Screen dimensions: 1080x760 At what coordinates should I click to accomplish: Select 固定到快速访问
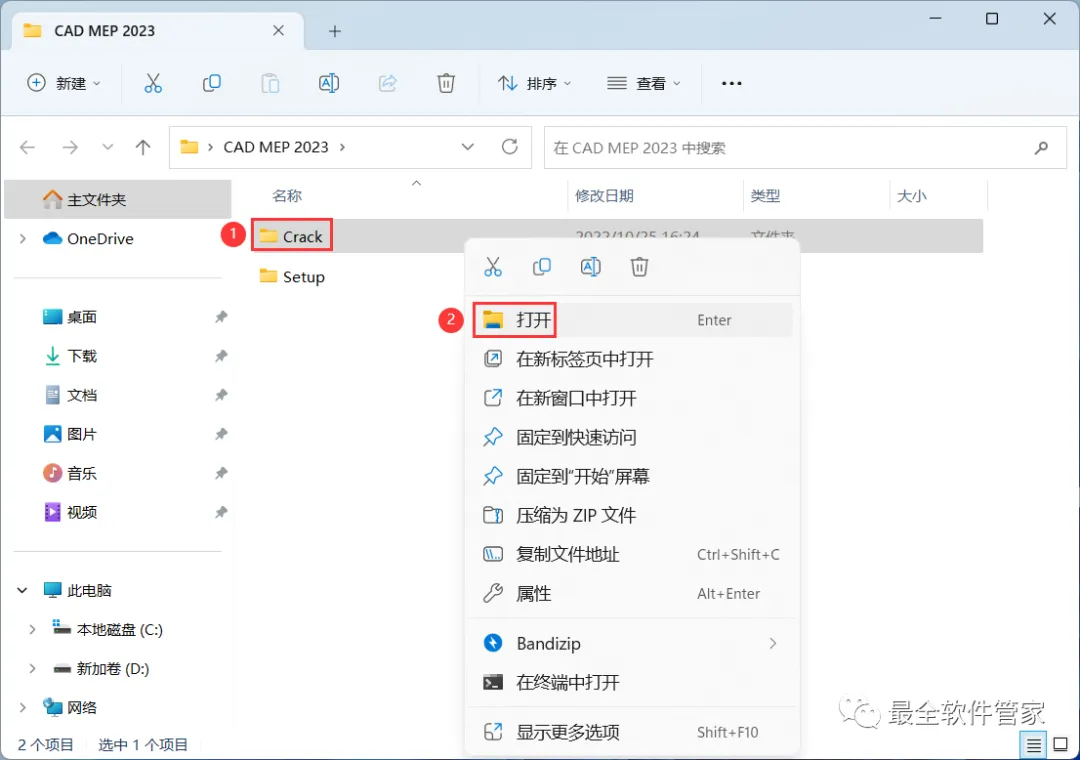(x=632, y=437)
